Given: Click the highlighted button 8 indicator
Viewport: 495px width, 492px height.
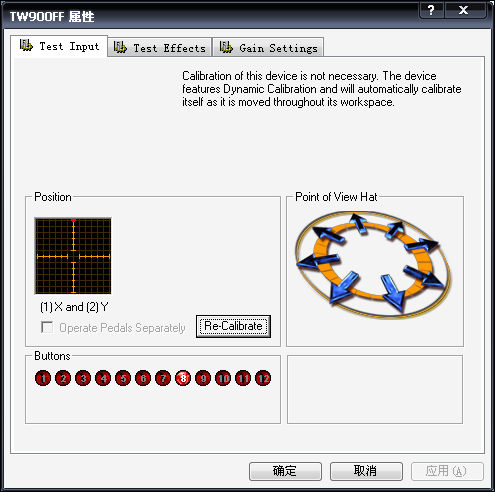Looking at the screenshot, I should (183, 378).
